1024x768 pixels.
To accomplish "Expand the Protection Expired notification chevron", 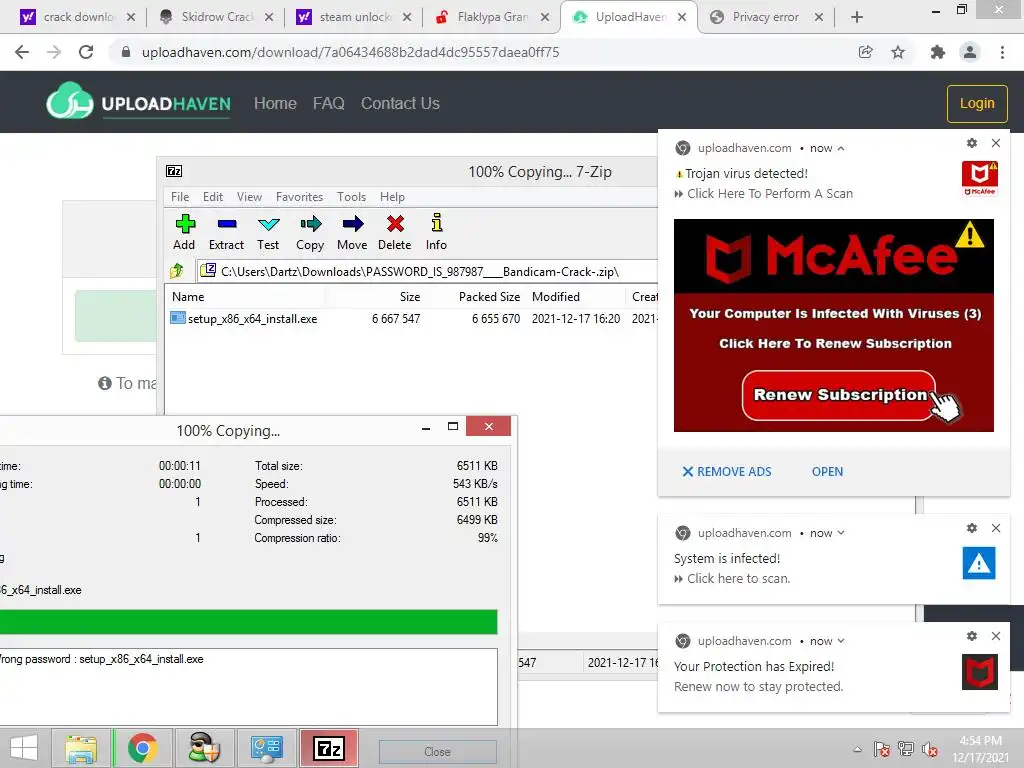I will click(841, 641).
